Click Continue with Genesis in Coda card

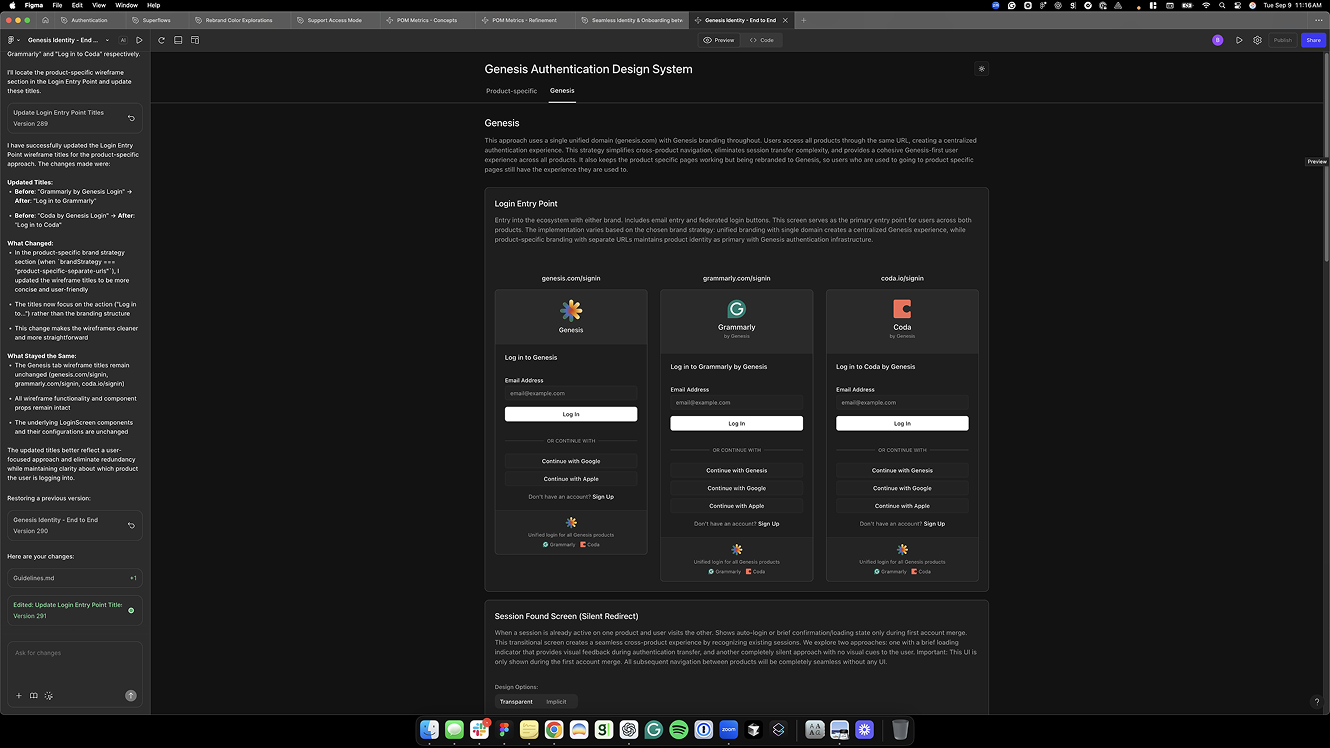click(x=902, y=470)
